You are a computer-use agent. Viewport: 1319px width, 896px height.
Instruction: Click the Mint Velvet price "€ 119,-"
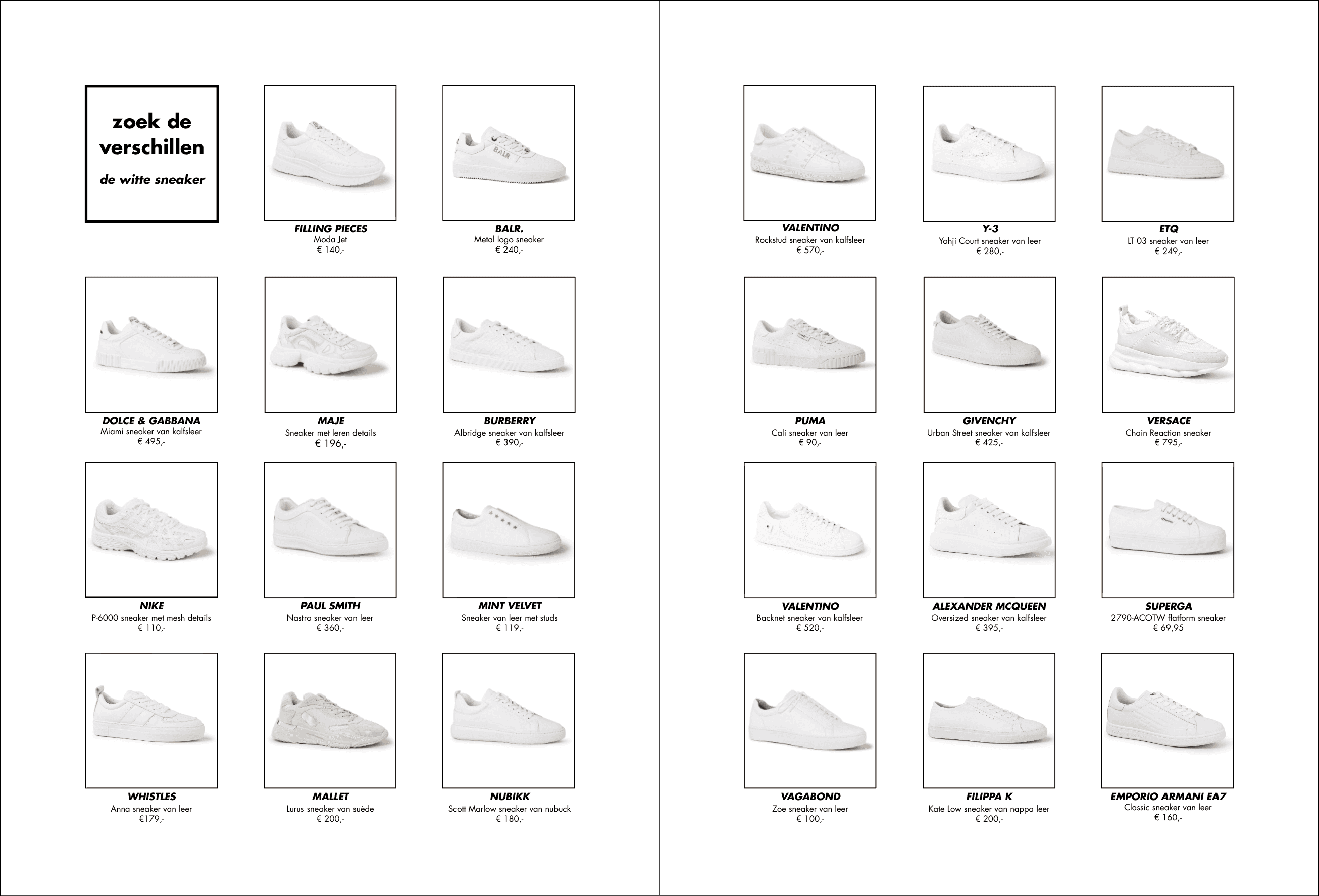point(509,628)
